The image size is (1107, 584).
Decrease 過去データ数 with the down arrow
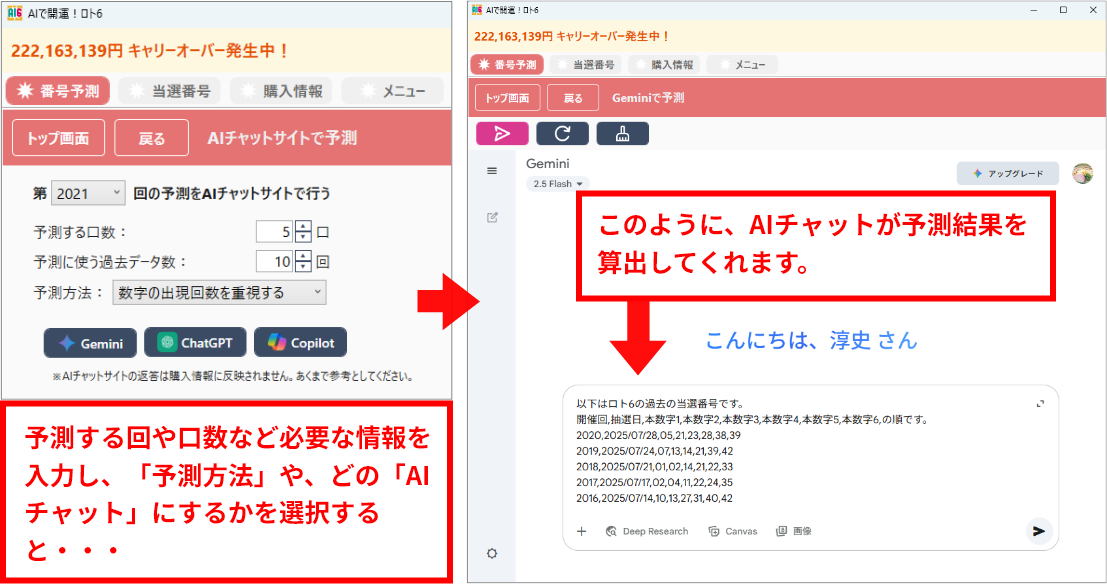pyautogui.click(x=304, y=267)
